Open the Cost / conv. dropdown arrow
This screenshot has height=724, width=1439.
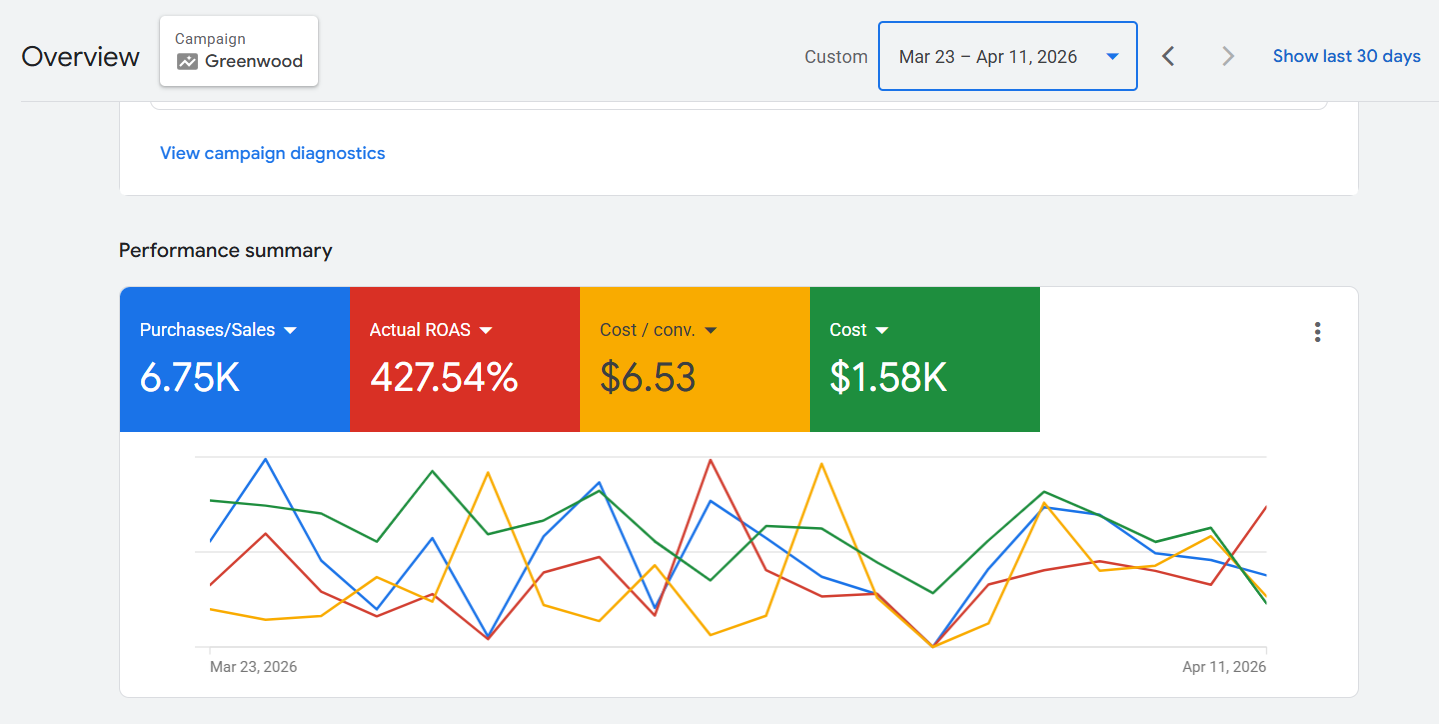(x=711, y=330)
